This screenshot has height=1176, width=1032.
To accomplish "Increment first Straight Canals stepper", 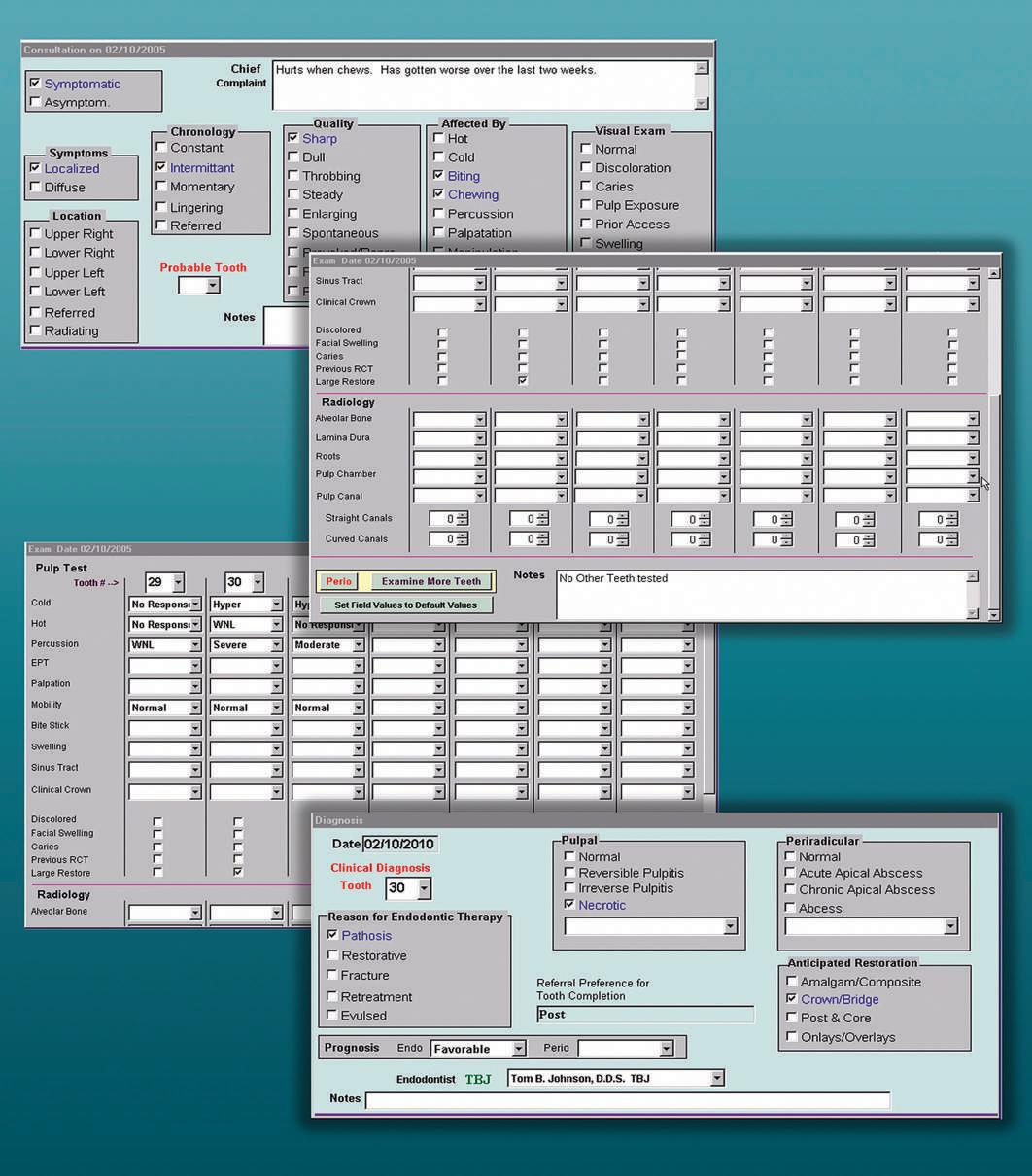I will pyautogui.click(x=462, y=516).
